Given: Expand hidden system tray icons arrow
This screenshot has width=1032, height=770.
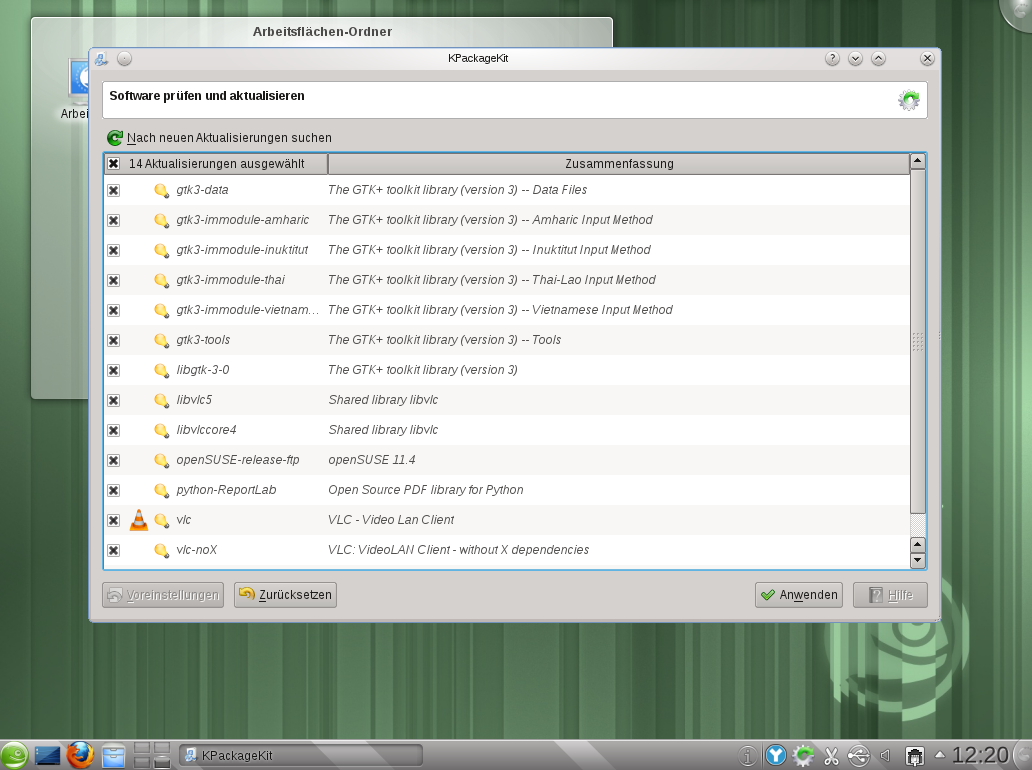Looking at the screenshot, I should (939, 754).
